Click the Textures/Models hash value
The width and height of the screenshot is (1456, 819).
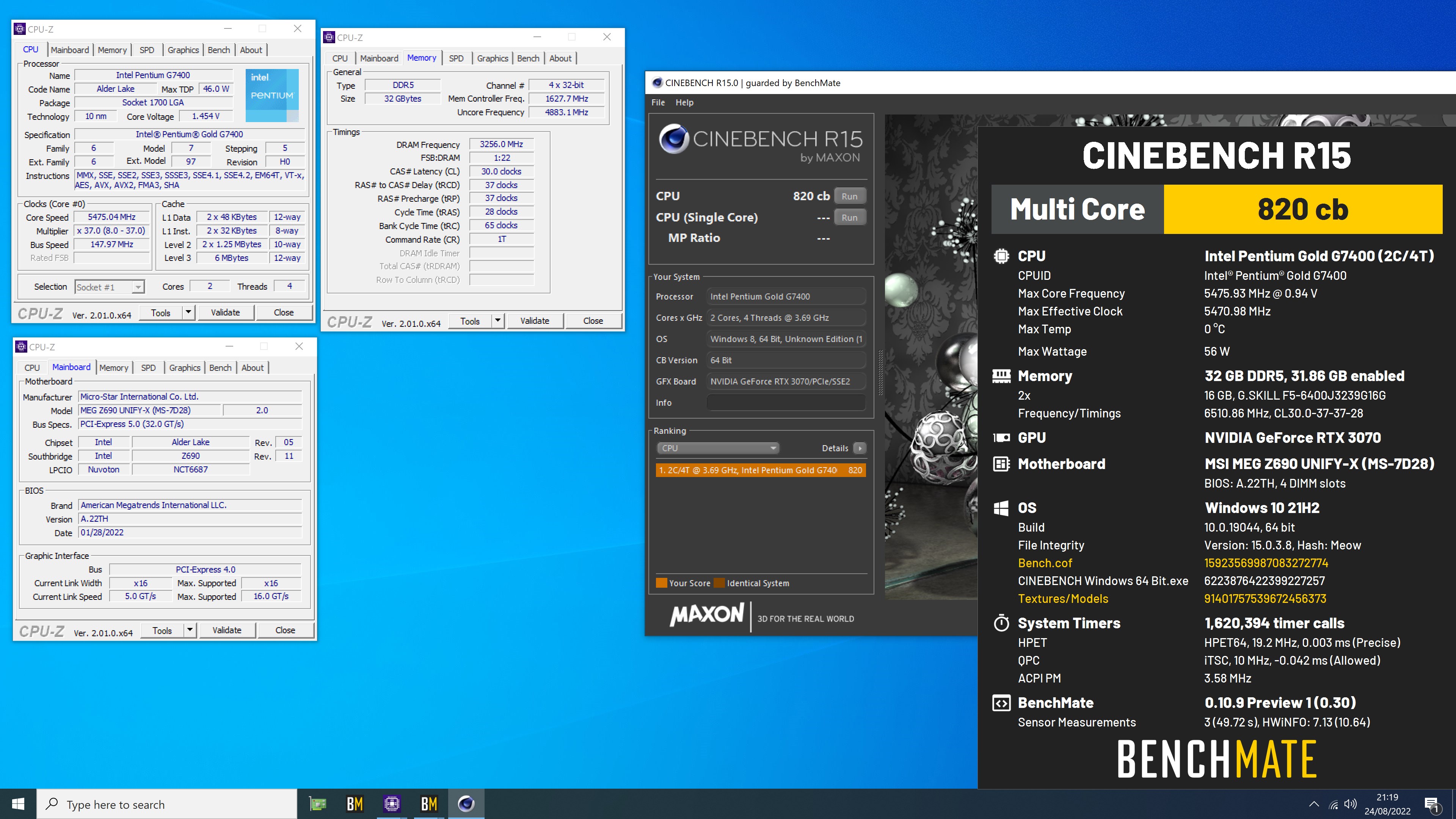1265,599
